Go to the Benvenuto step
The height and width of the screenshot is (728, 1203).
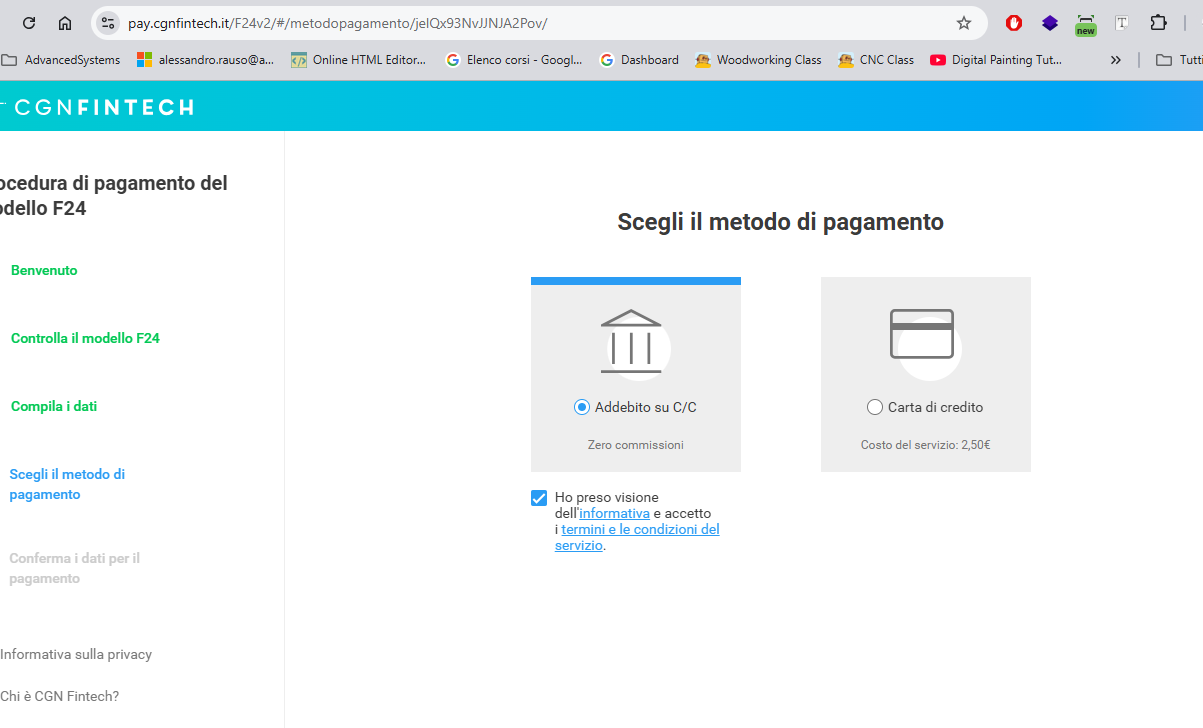44,270
